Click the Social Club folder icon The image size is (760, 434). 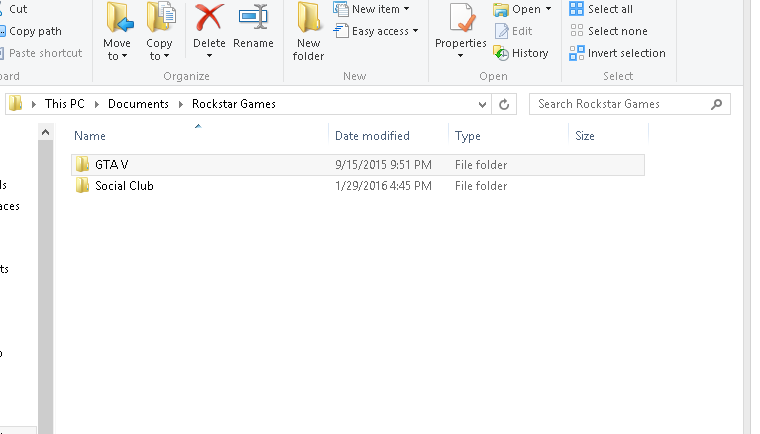click(82, 185)
